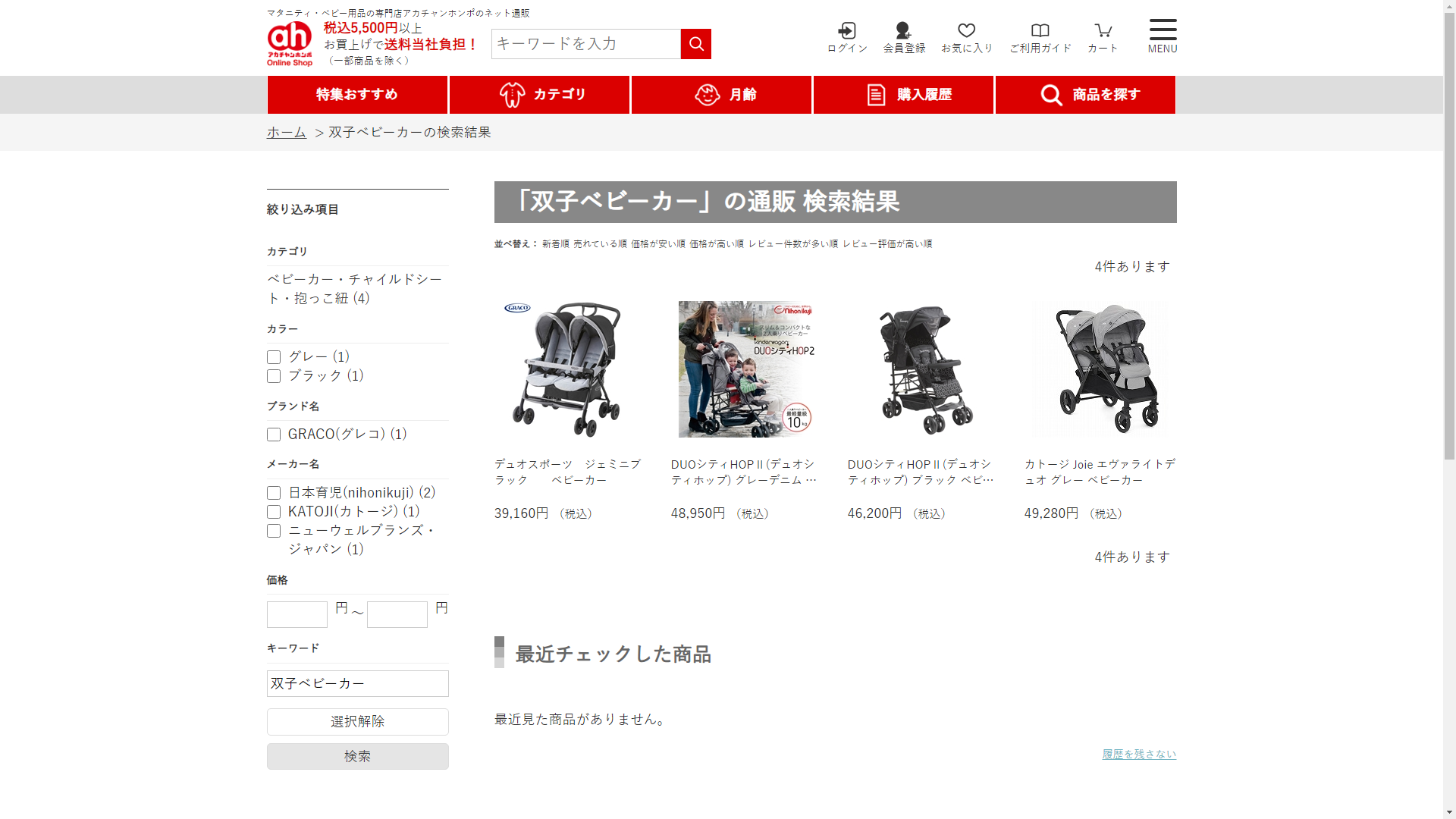Image resolution: width=1456 pixels, height=819 pixels.
Task: Click the gray 検索 button in sidebar
Action: click(x=357, y=756)
